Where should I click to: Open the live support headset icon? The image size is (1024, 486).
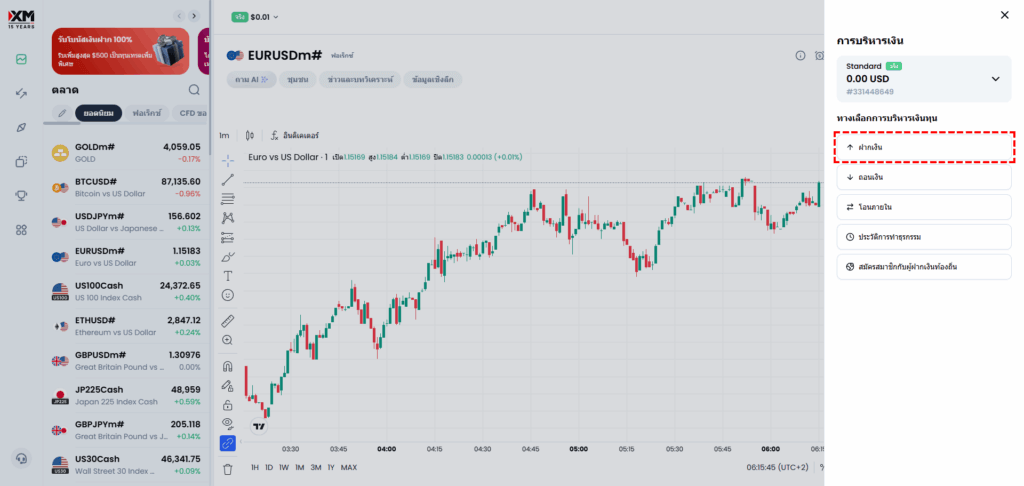pos(21,458)
